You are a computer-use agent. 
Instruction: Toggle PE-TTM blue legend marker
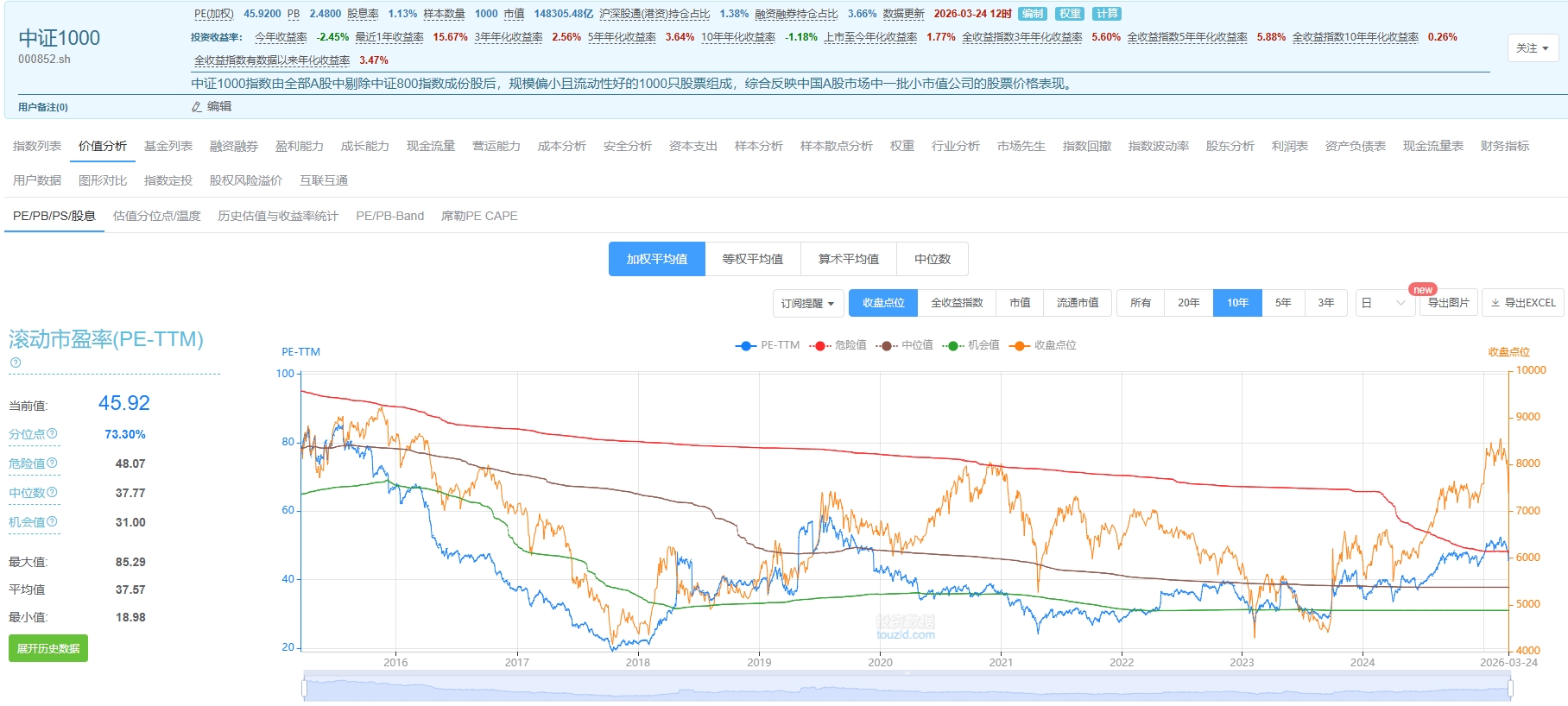tap(746, 345)
